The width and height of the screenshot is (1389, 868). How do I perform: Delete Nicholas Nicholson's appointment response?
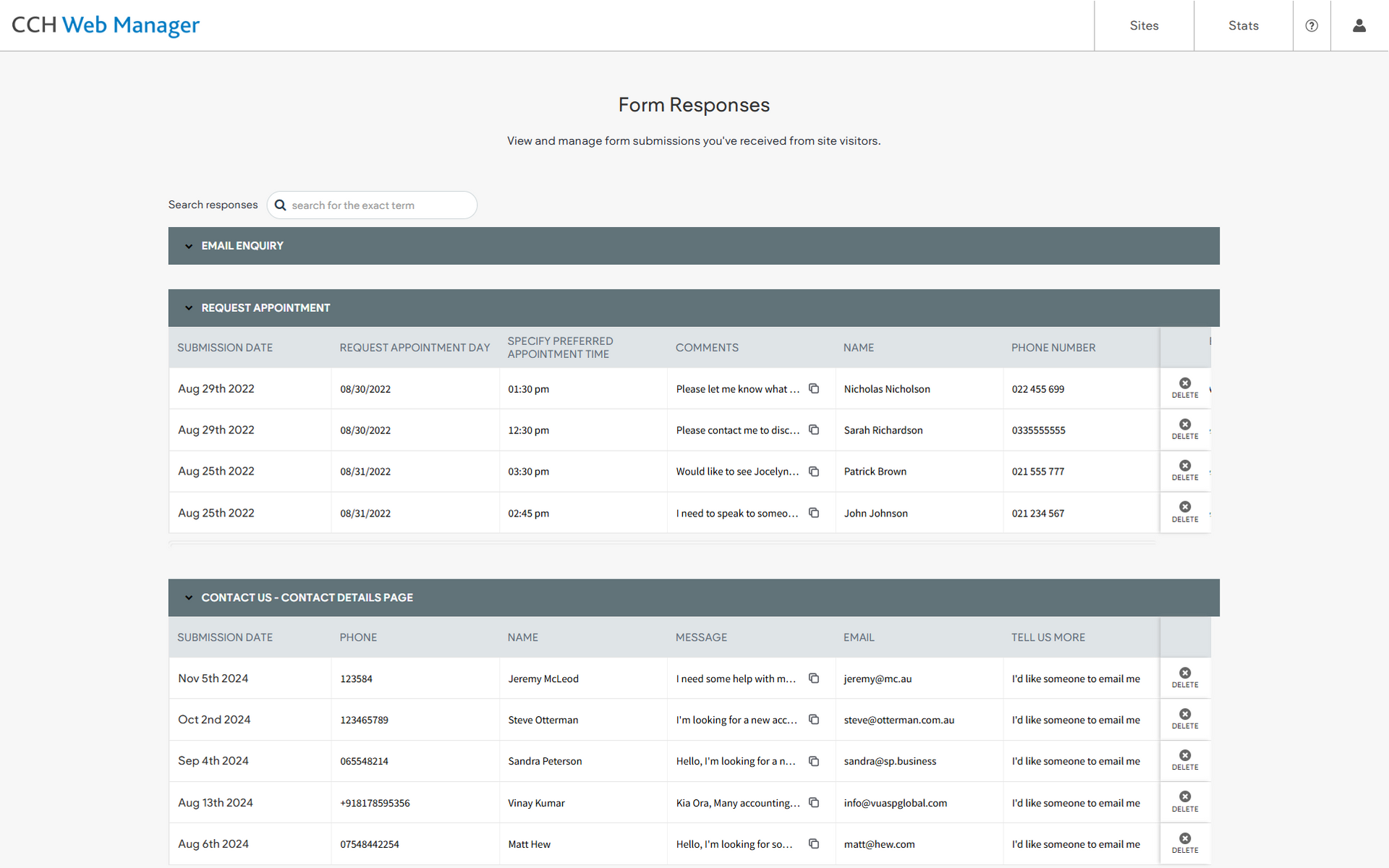1185,388
